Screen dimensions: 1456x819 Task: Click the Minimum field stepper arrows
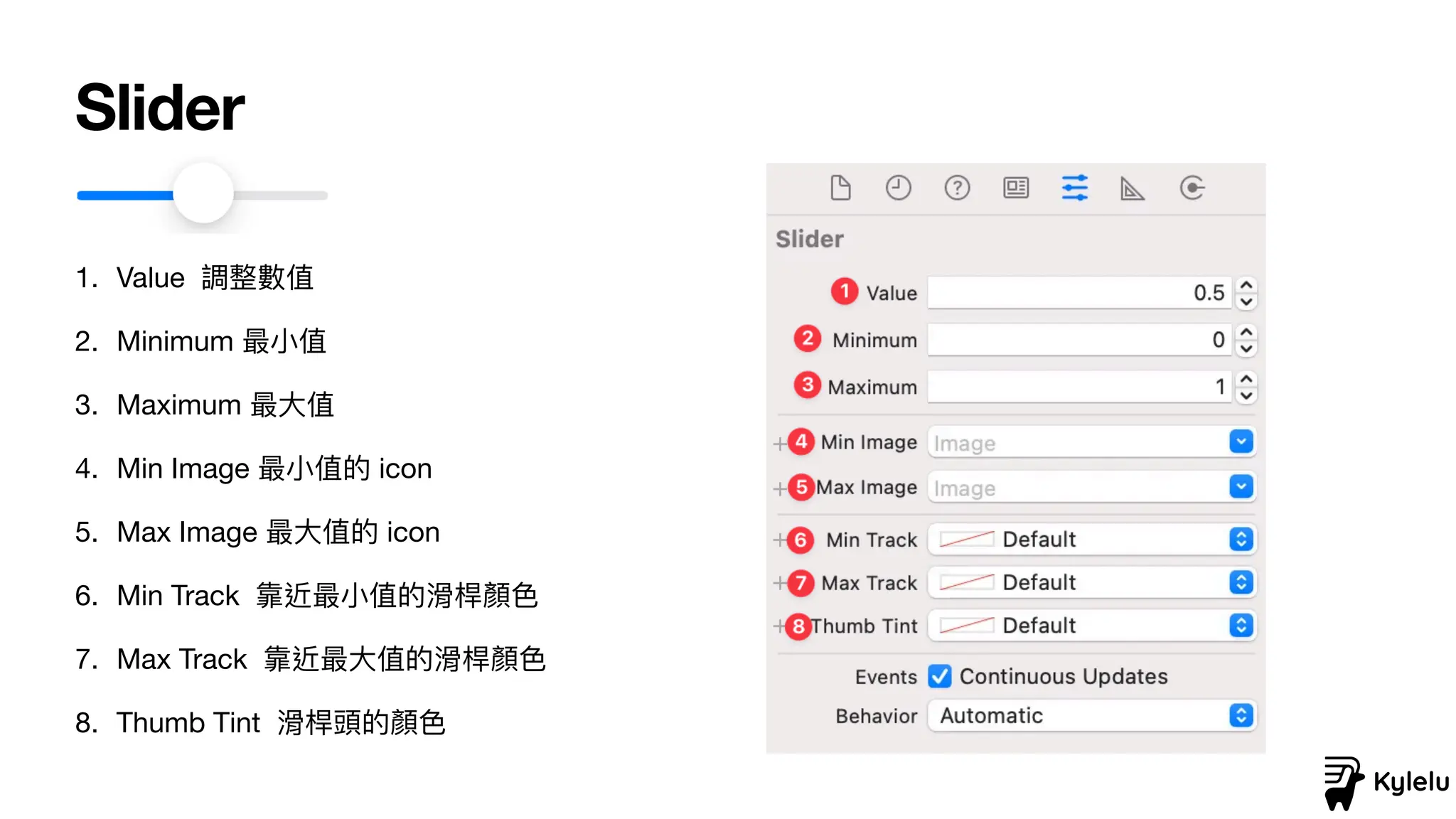click(1246, 340)
